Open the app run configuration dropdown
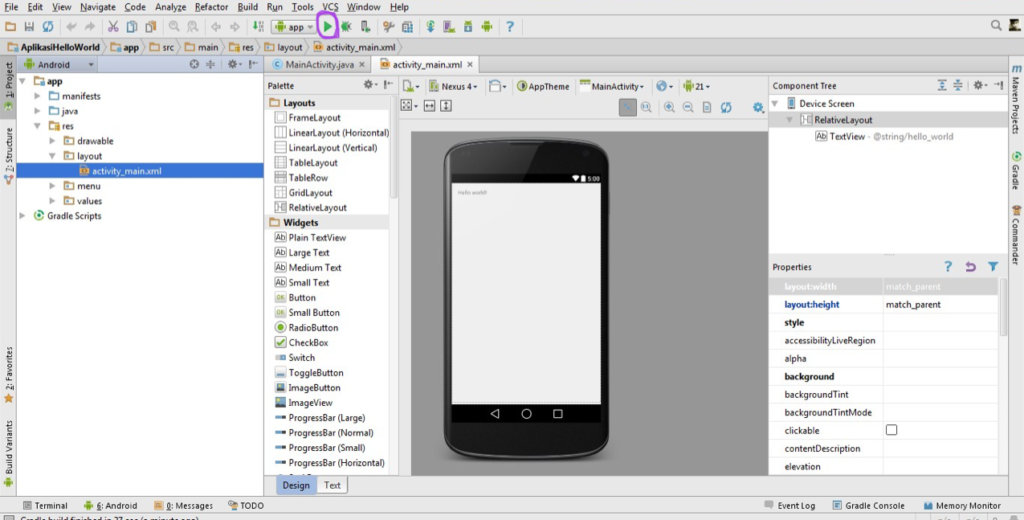 294,27
